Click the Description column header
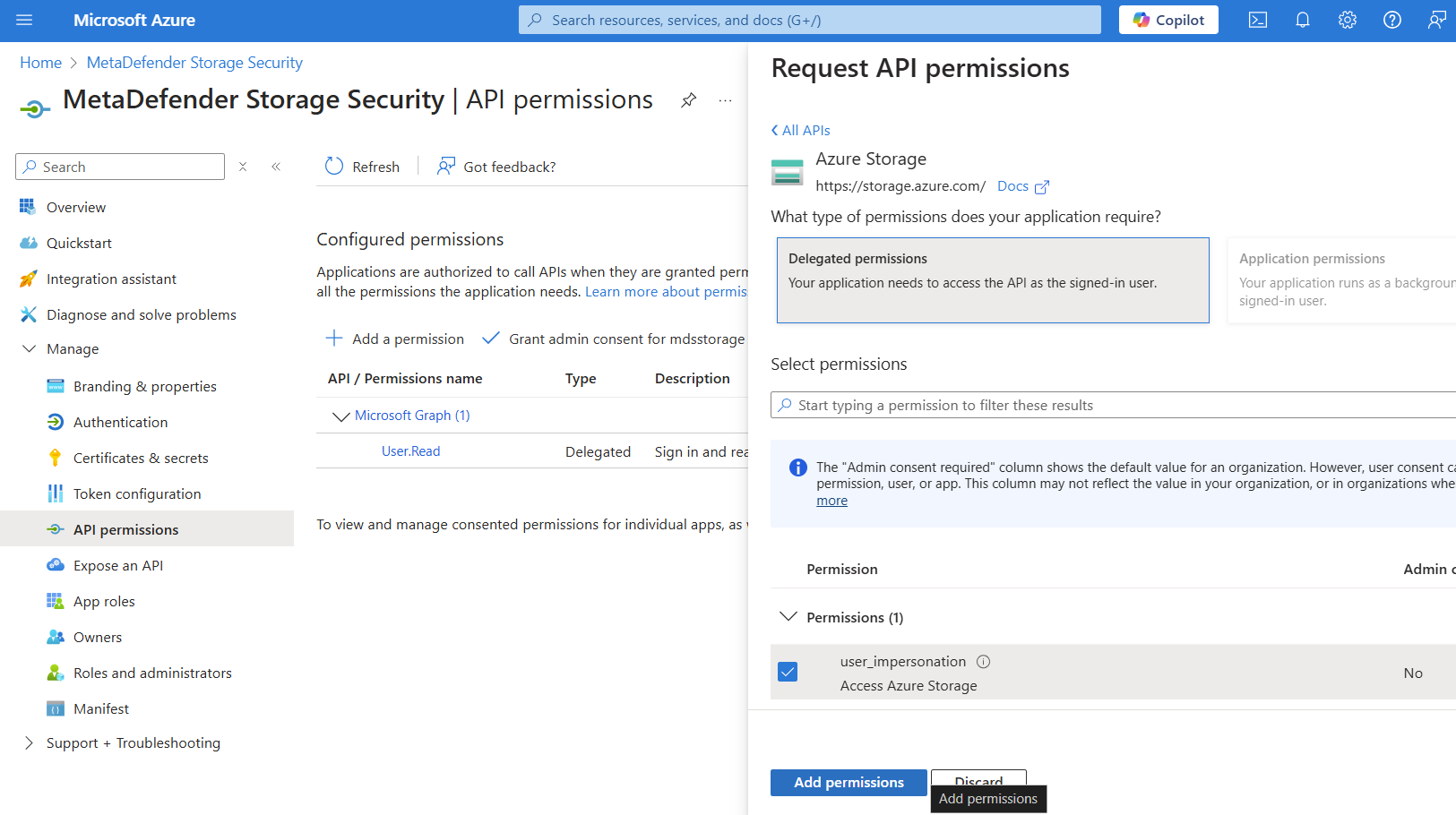This screenshot has width=1456, height=815. click(x=692, y=379)
